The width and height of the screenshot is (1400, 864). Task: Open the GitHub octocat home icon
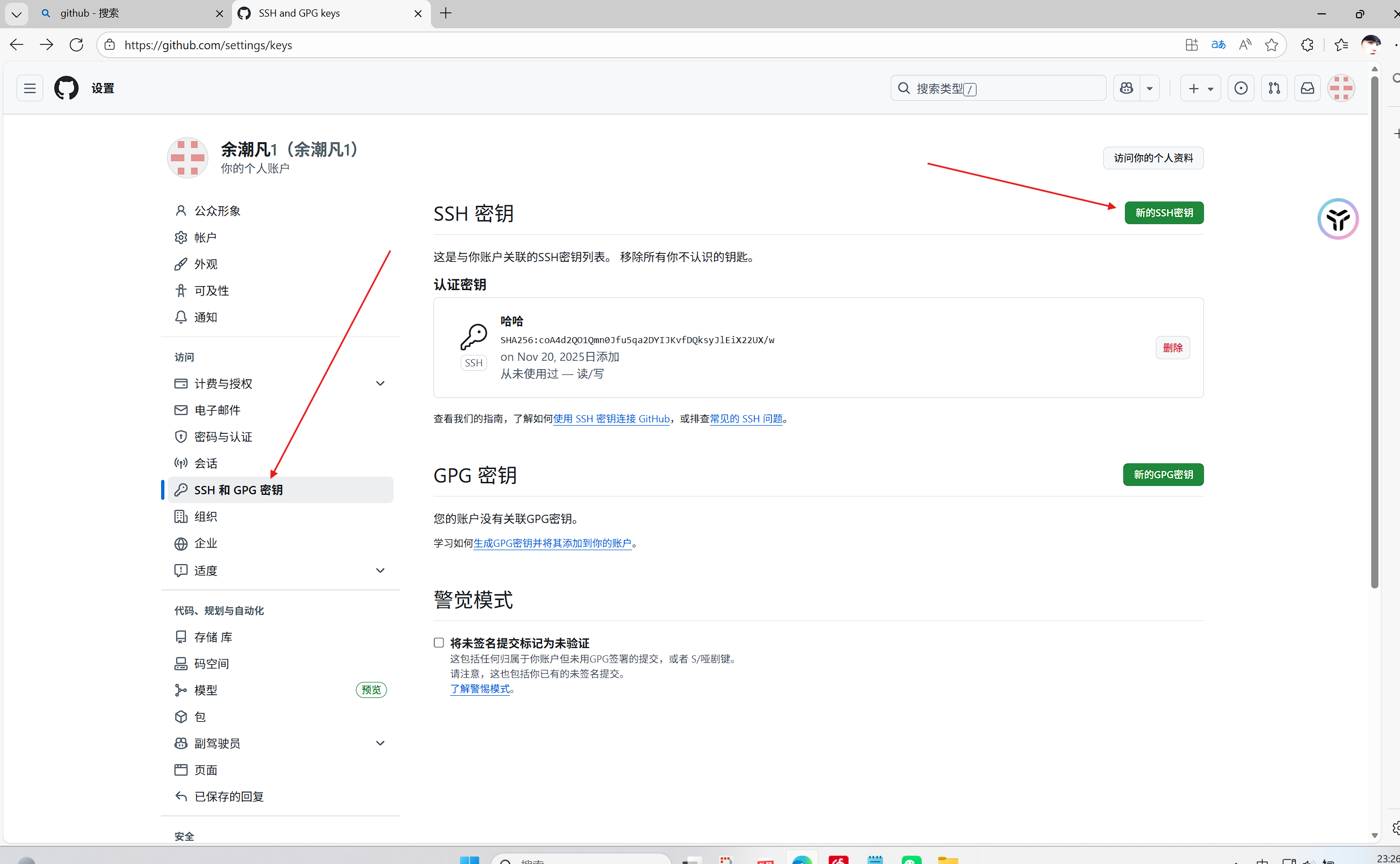pos(66,87)
